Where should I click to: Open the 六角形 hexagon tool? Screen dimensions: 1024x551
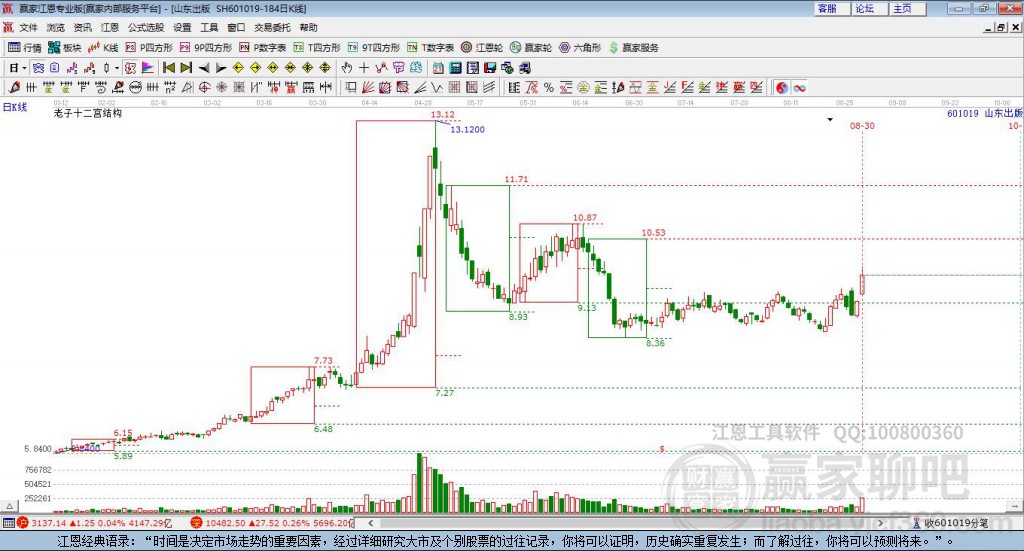point(580,47)
